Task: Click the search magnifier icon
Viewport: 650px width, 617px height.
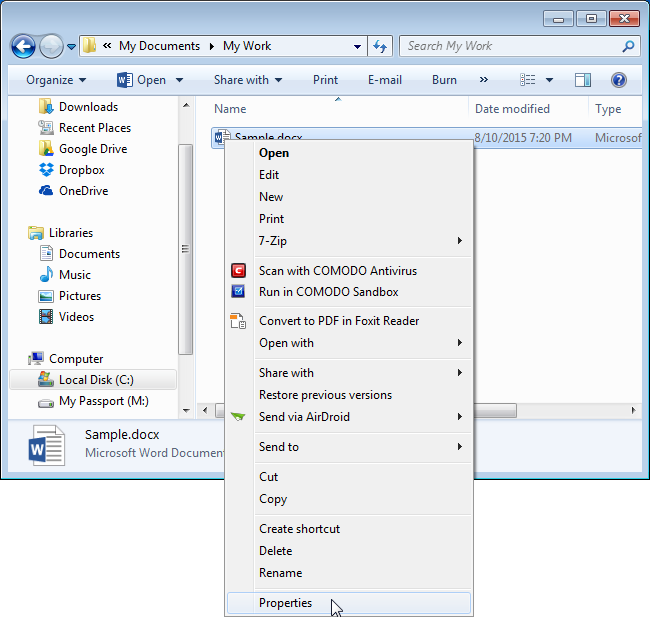Action: pyautogui.click(x=628, y=46)
